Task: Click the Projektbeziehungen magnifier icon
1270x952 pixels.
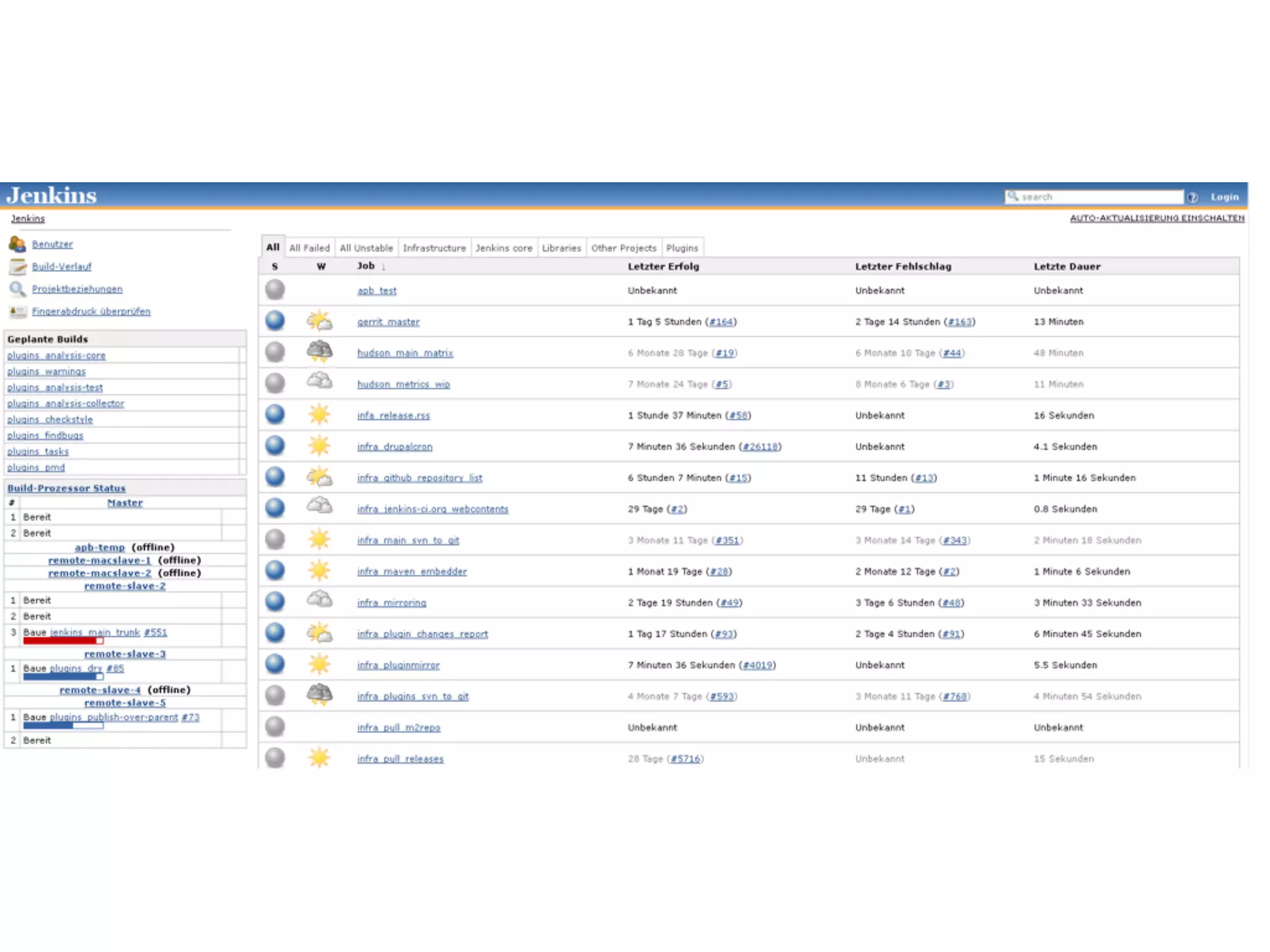Action: pyautogui.click(x=17, y=289)
